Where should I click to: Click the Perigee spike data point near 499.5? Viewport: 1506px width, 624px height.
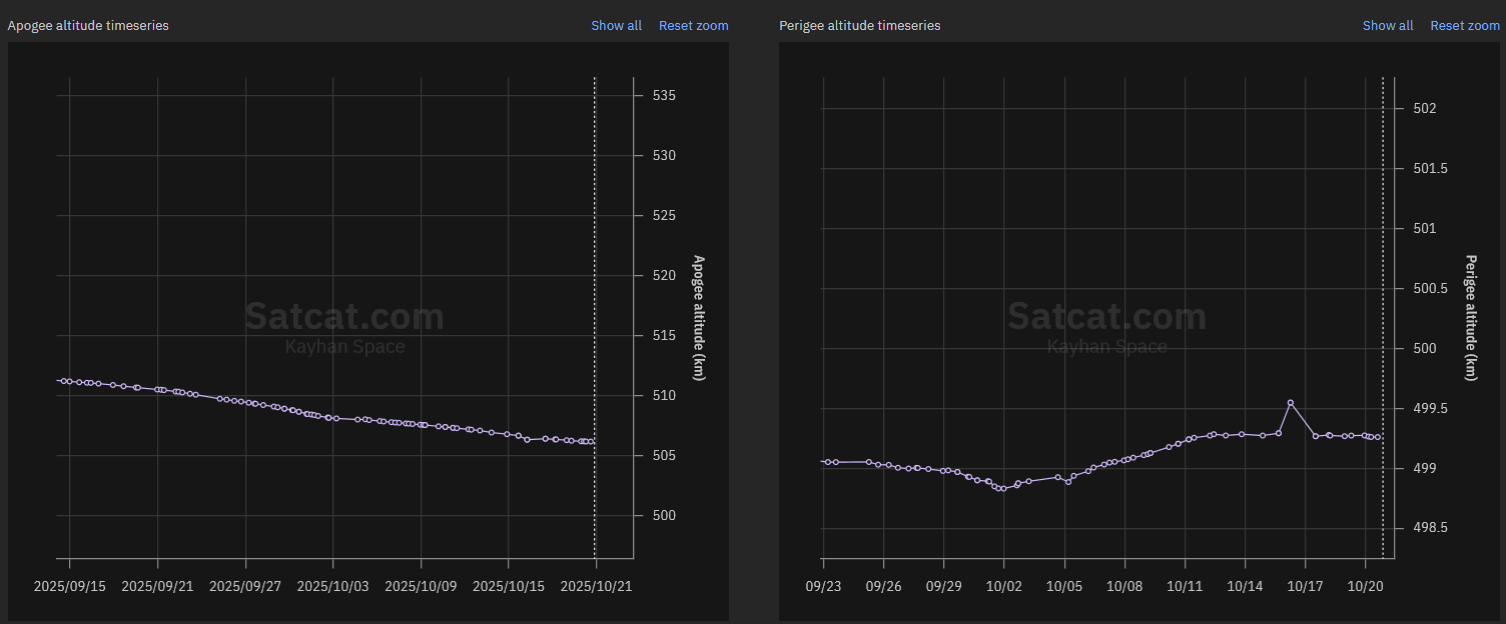tap(1290, 403)
